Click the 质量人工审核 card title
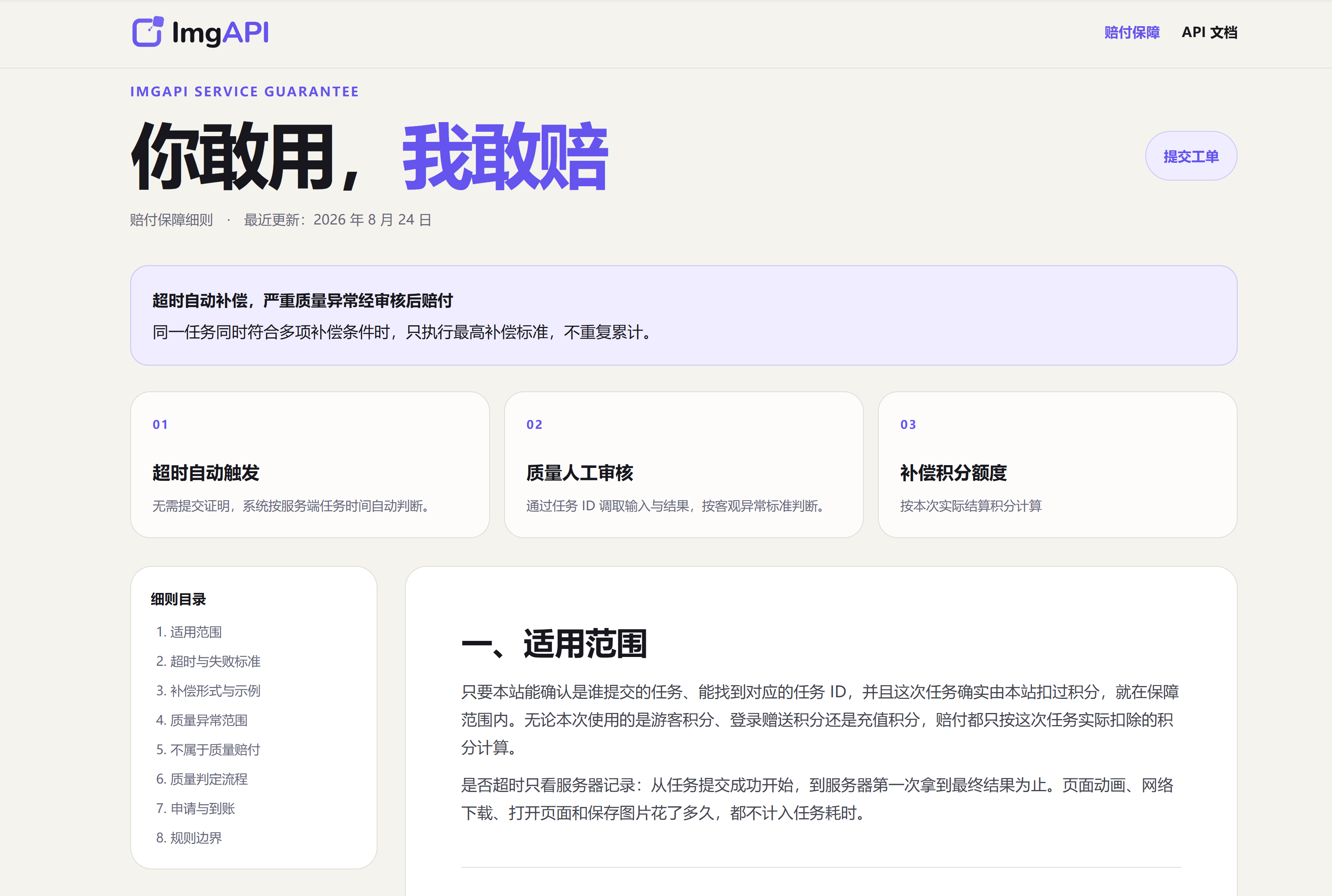The width and height of the screenshot is (1332, 896). pos(579,473)
